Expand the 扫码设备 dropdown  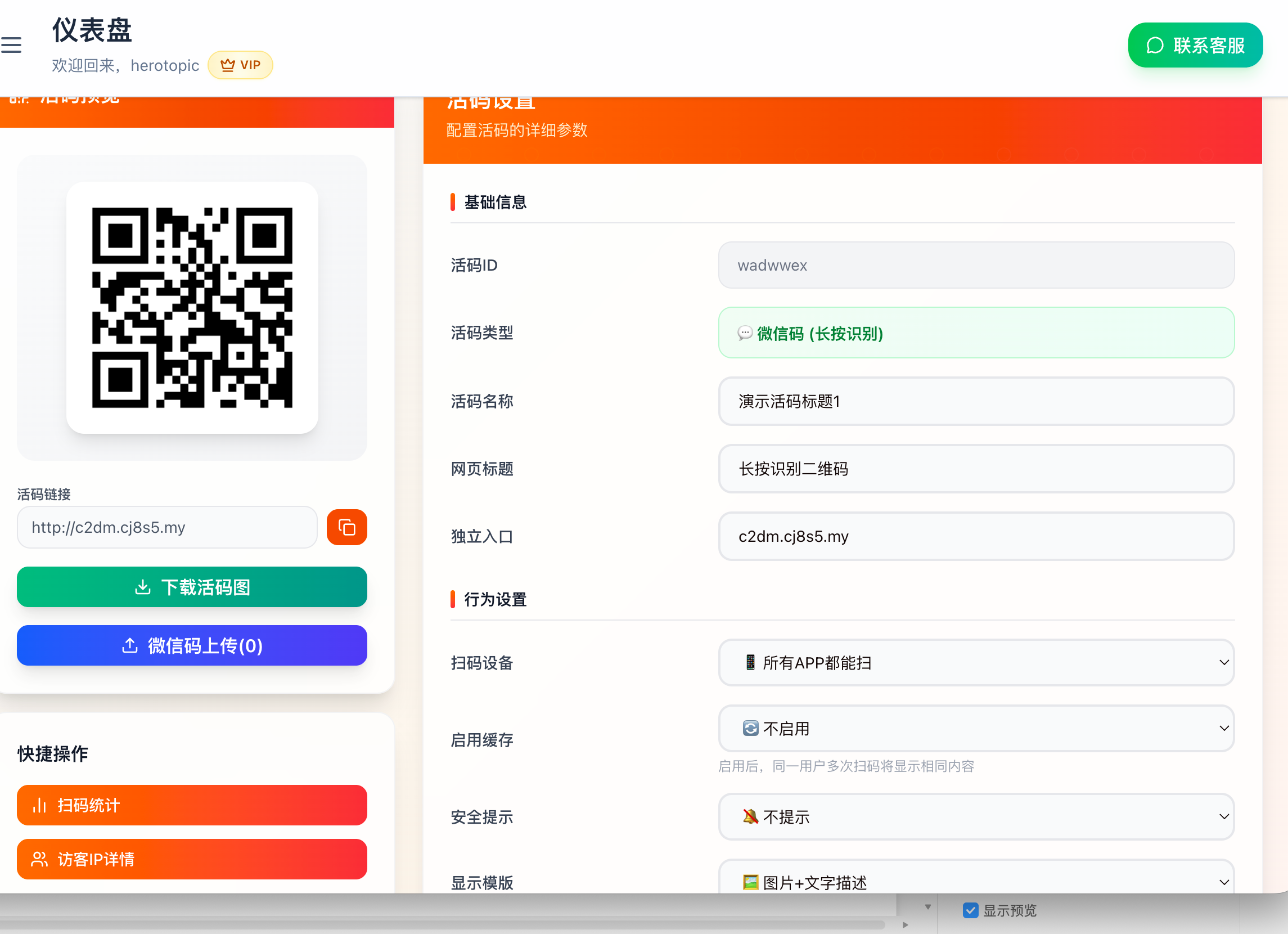click(x=976, y=662)
